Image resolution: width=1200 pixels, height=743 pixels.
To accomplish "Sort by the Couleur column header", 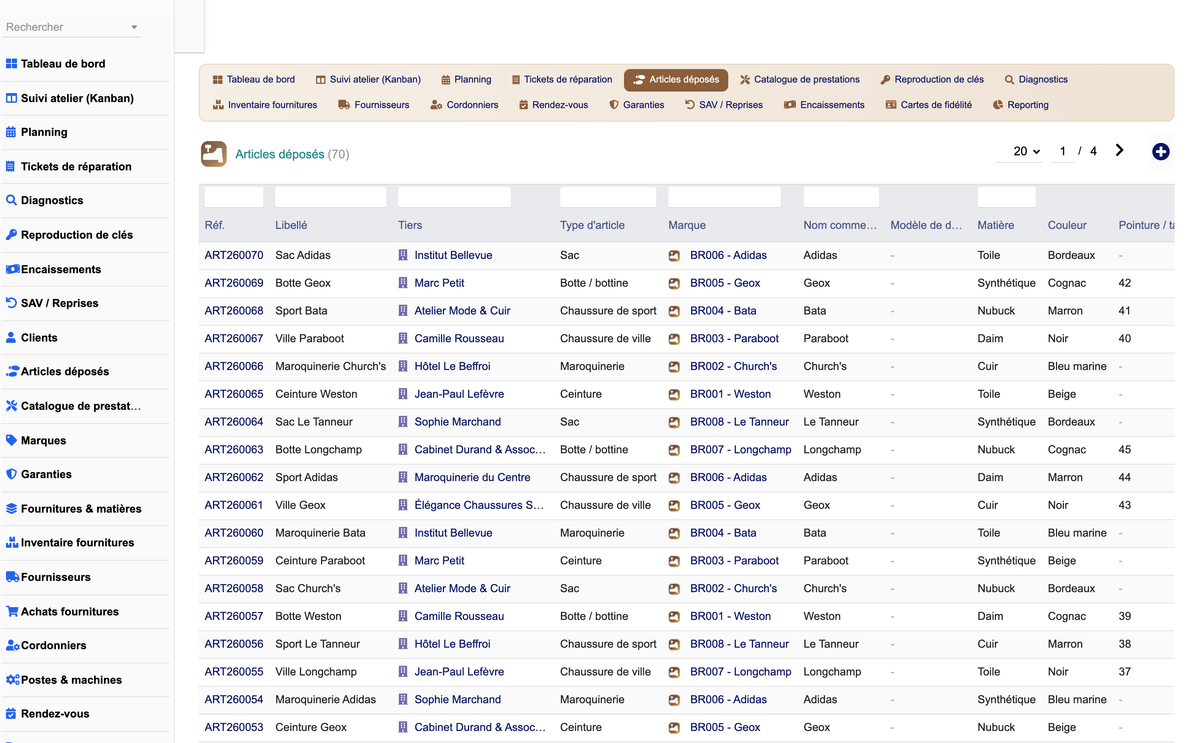I will (x=1067, y=225).
